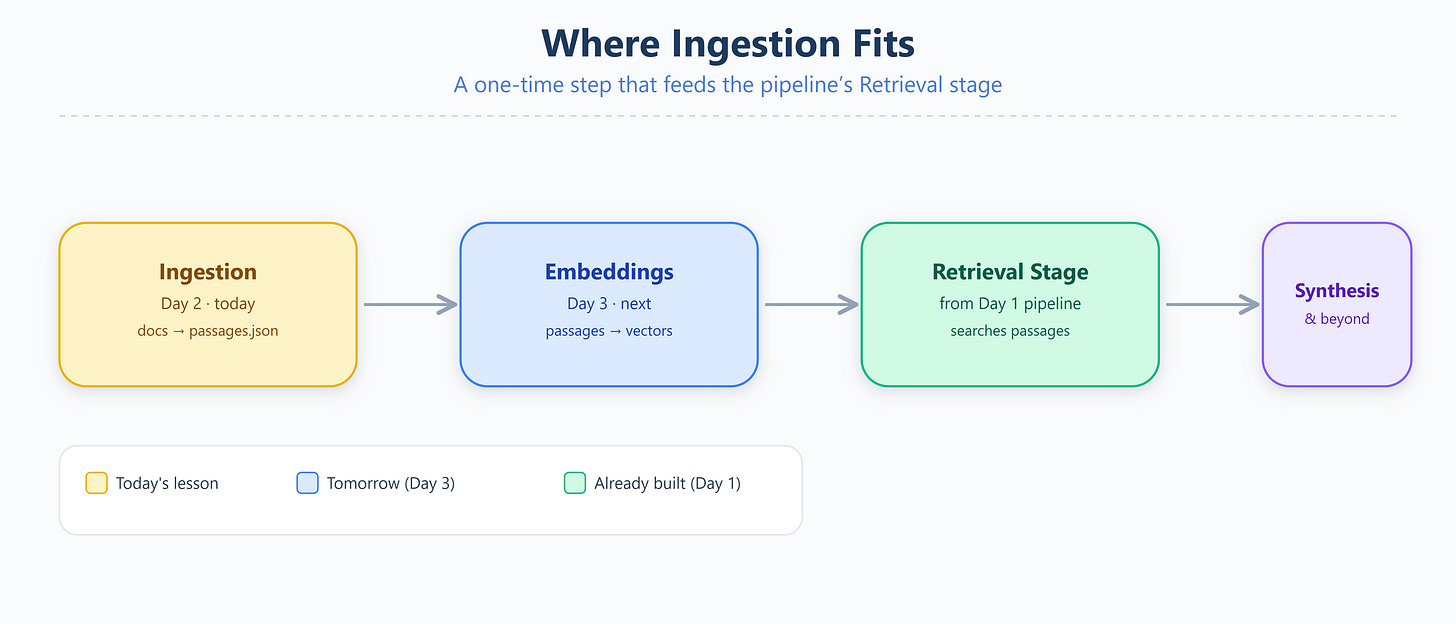Click the yellow Today's lesson legend swatch
This screenshot has width=1456, height=624.
click(x=96, y=483)
